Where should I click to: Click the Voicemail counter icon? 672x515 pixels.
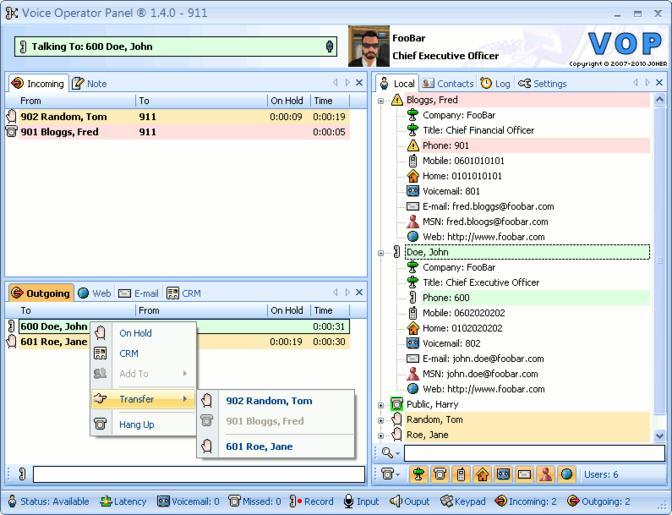click(x=163, y=501)
